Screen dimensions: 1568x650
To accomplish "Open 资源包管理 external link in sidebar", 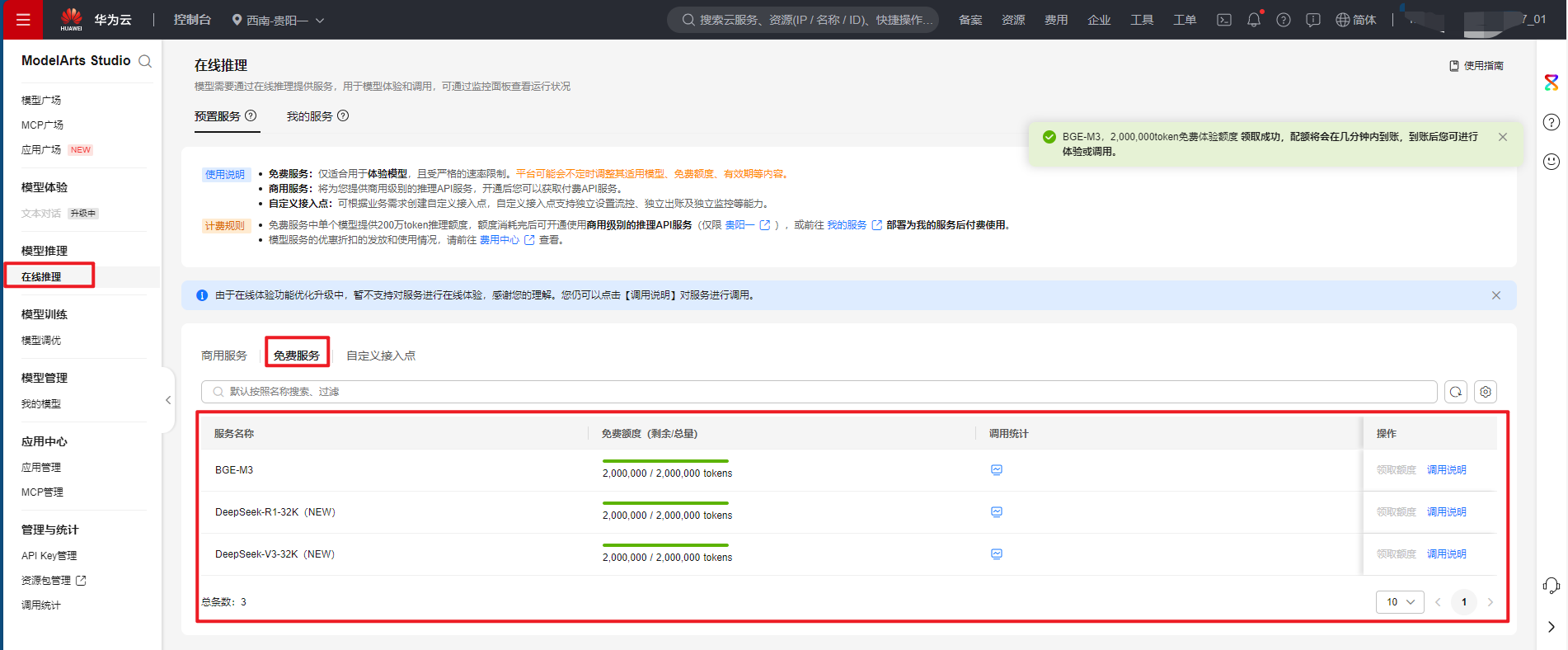I will point(54,580).
